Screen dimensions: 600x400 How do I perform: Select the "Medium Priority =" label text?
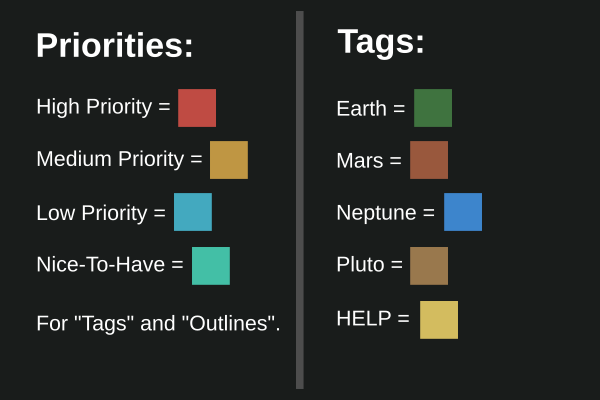(x=119, y=159)
